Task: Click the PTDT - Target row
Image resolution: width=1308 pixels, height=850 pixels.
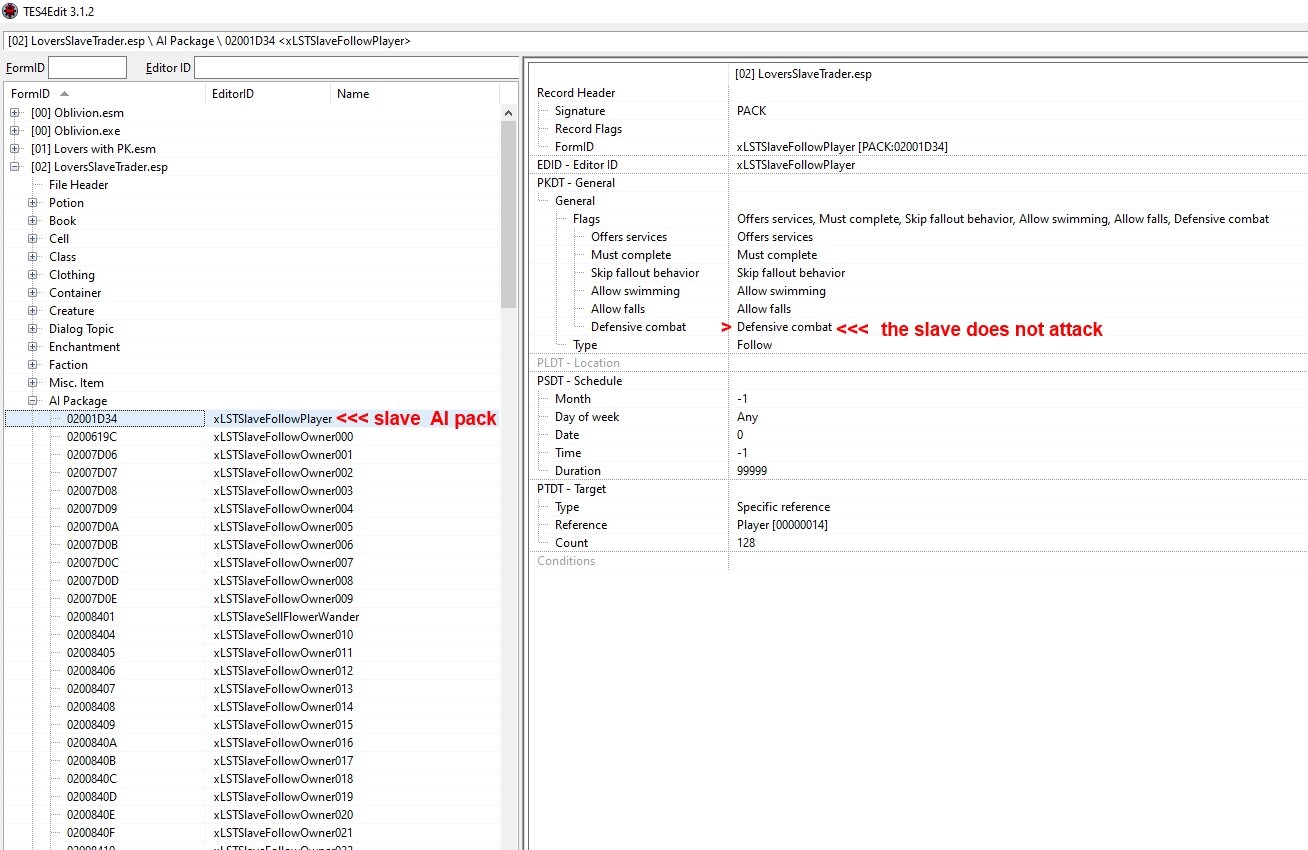Action: tap(918, 489)
